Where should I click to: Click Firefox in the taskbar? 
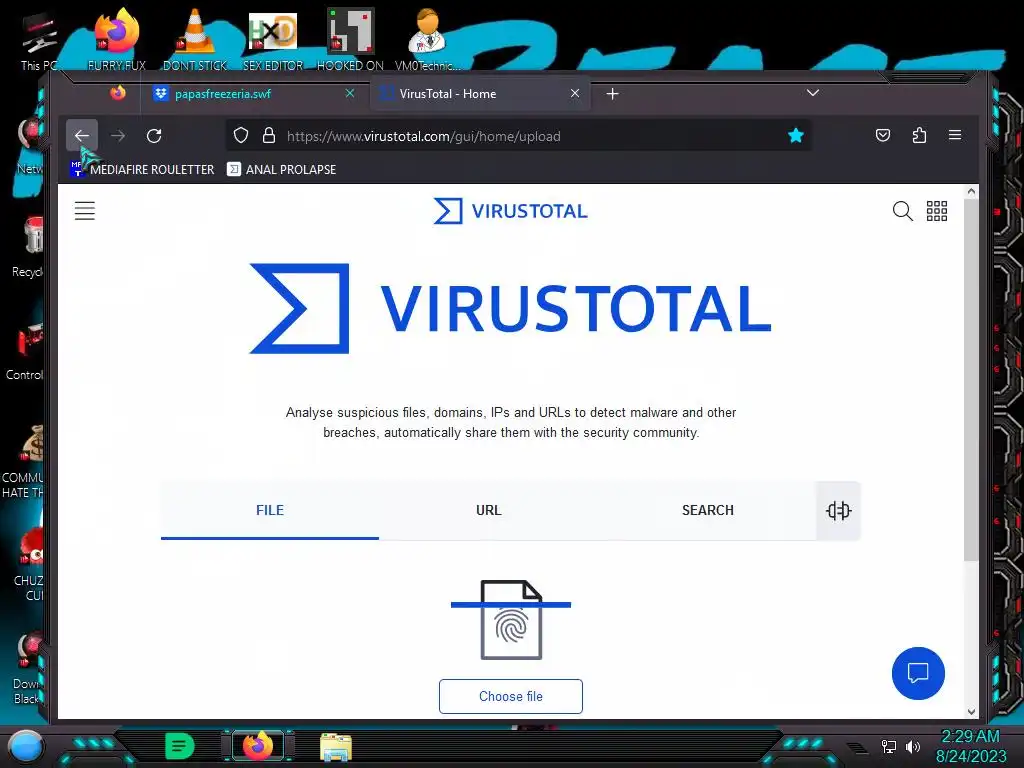click(258, 746)
